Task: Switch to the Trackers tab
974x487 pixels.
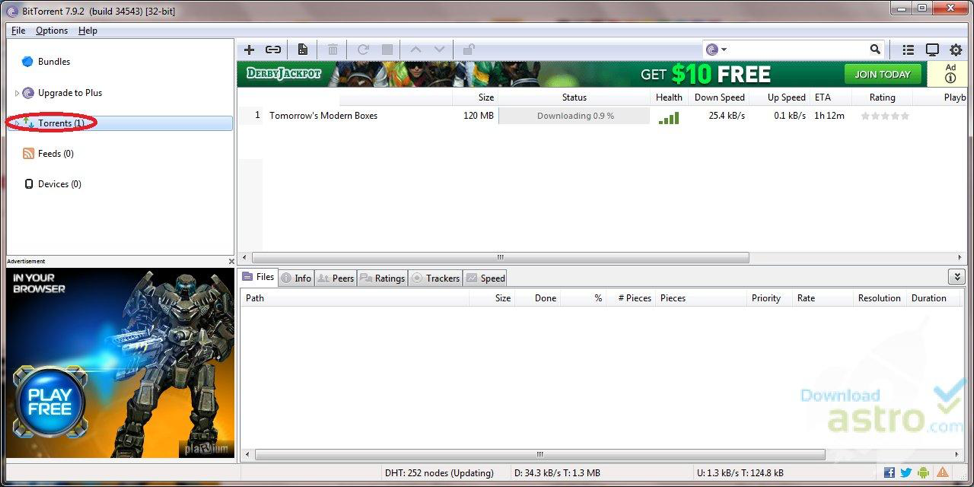Action: pos(435,278)
